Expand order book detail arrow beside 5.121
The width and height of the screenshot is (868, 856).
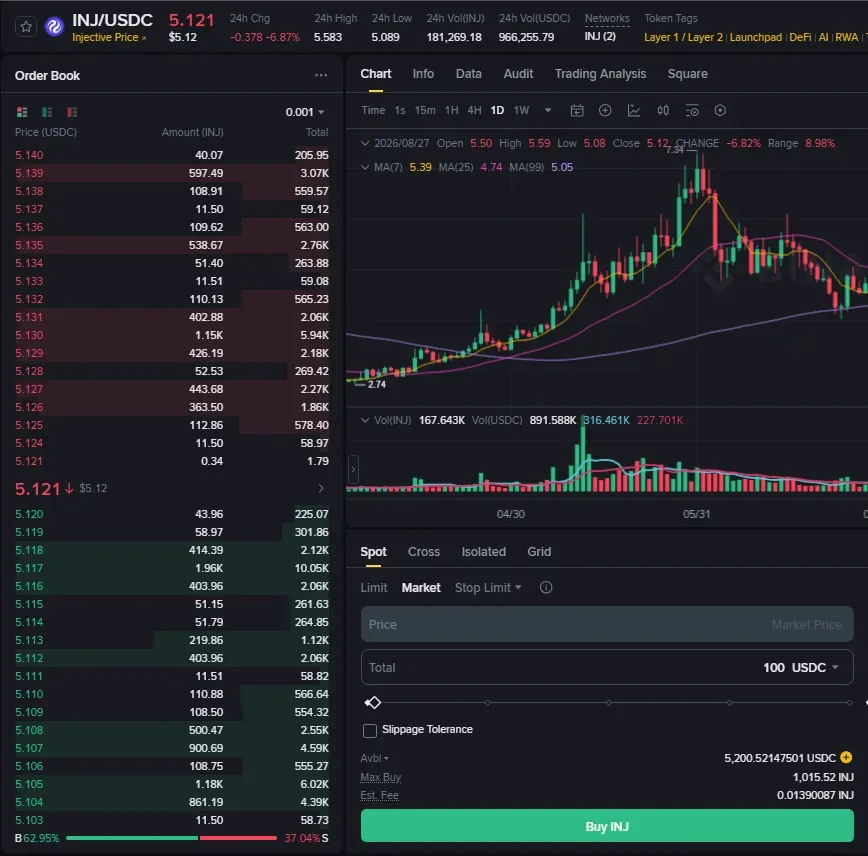[321, 488]
